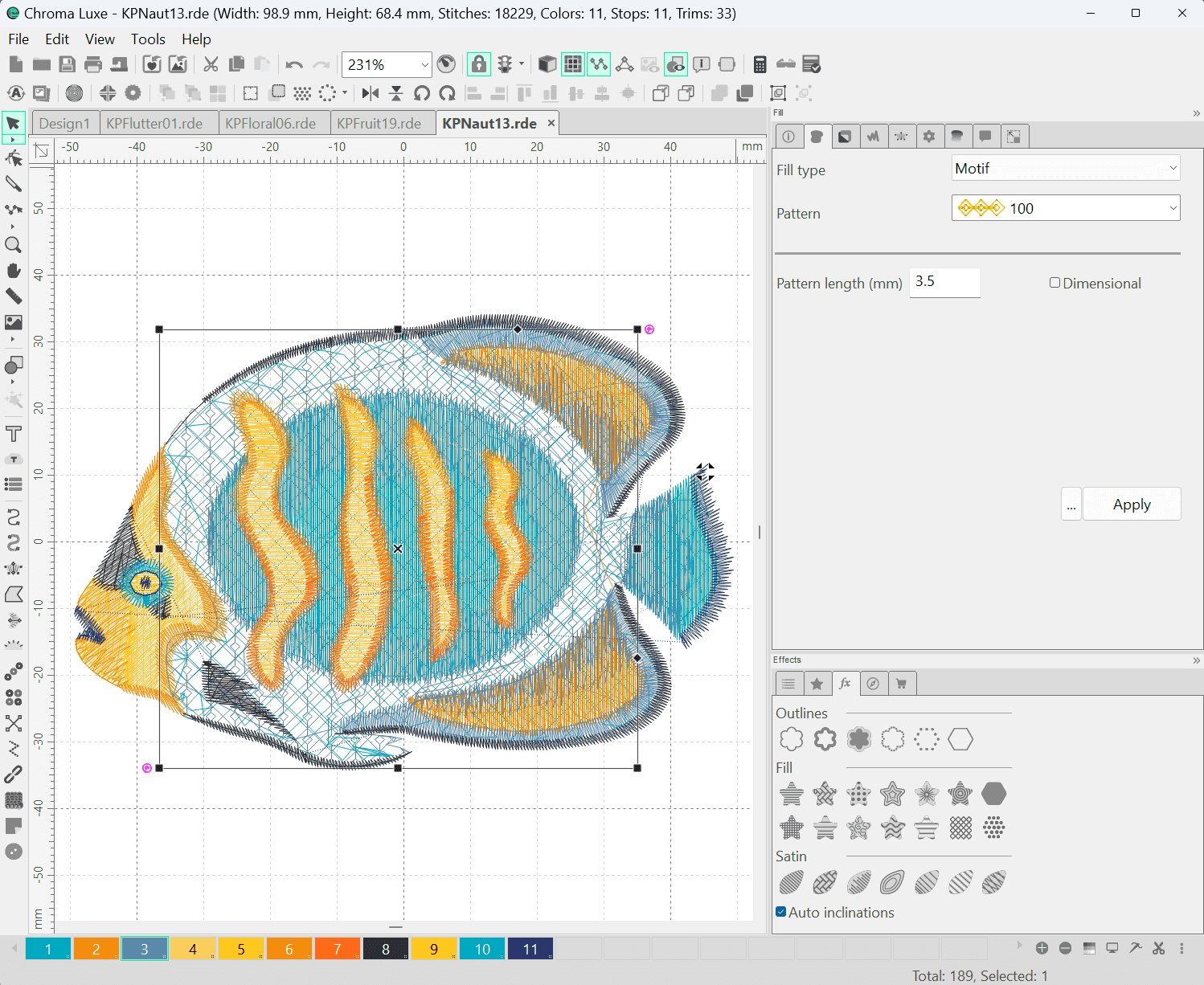The width and height of the screenshot is (1204, 985).
Task: Click the Apply button
Action: click(x=1131, y=505)
